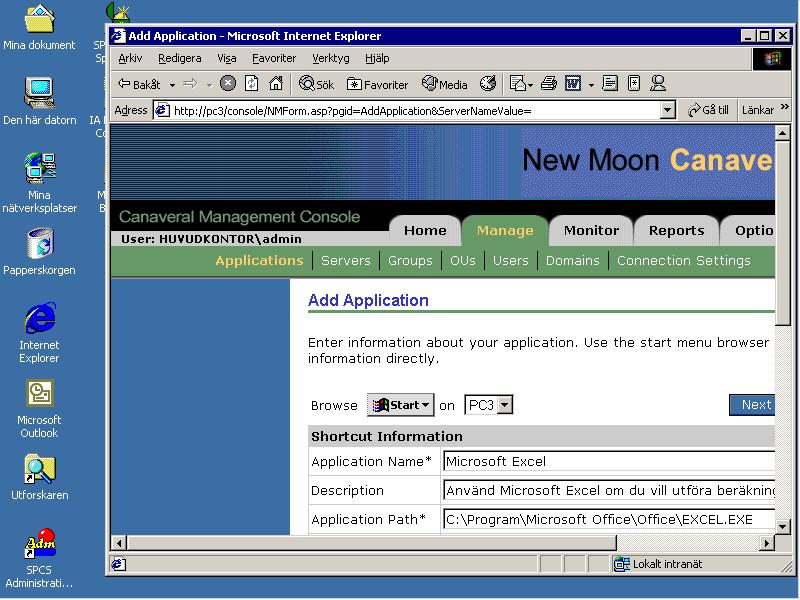Select the Microsoft Outlook desktop icon

point(39,409)
